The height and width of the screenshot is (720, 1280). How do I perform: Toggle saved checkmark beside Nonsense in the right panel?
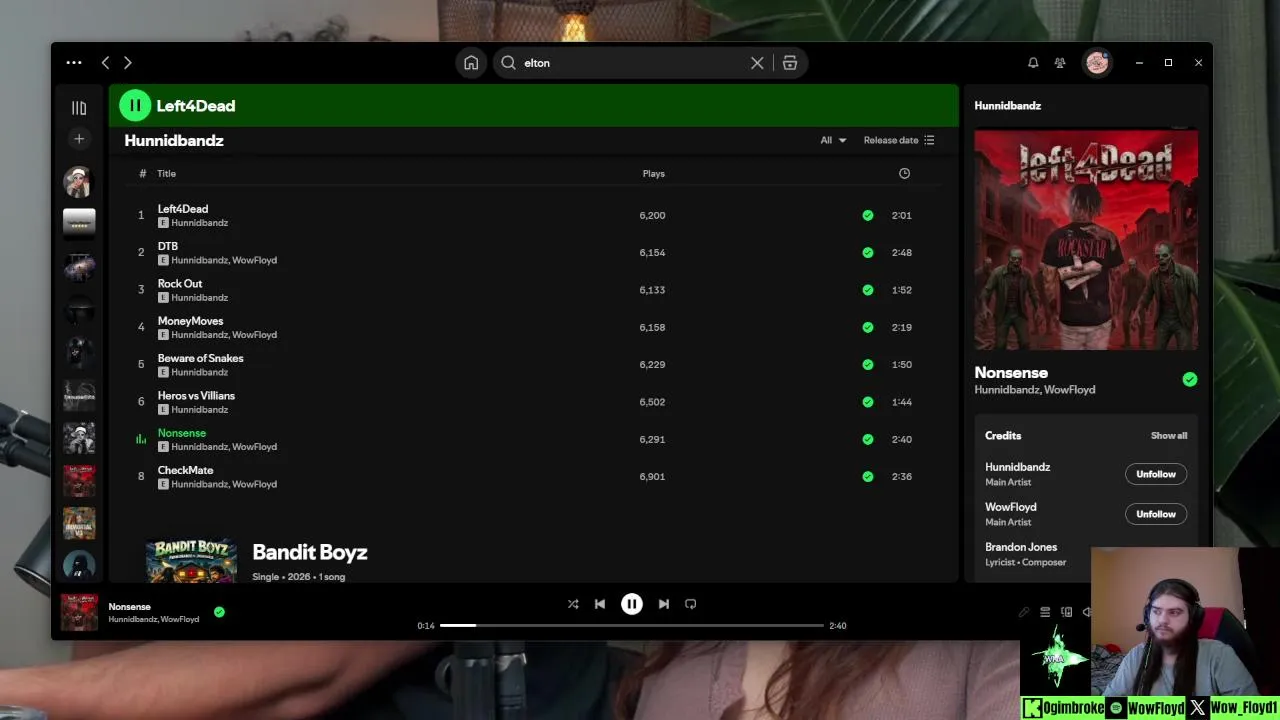coord(1189,379)
